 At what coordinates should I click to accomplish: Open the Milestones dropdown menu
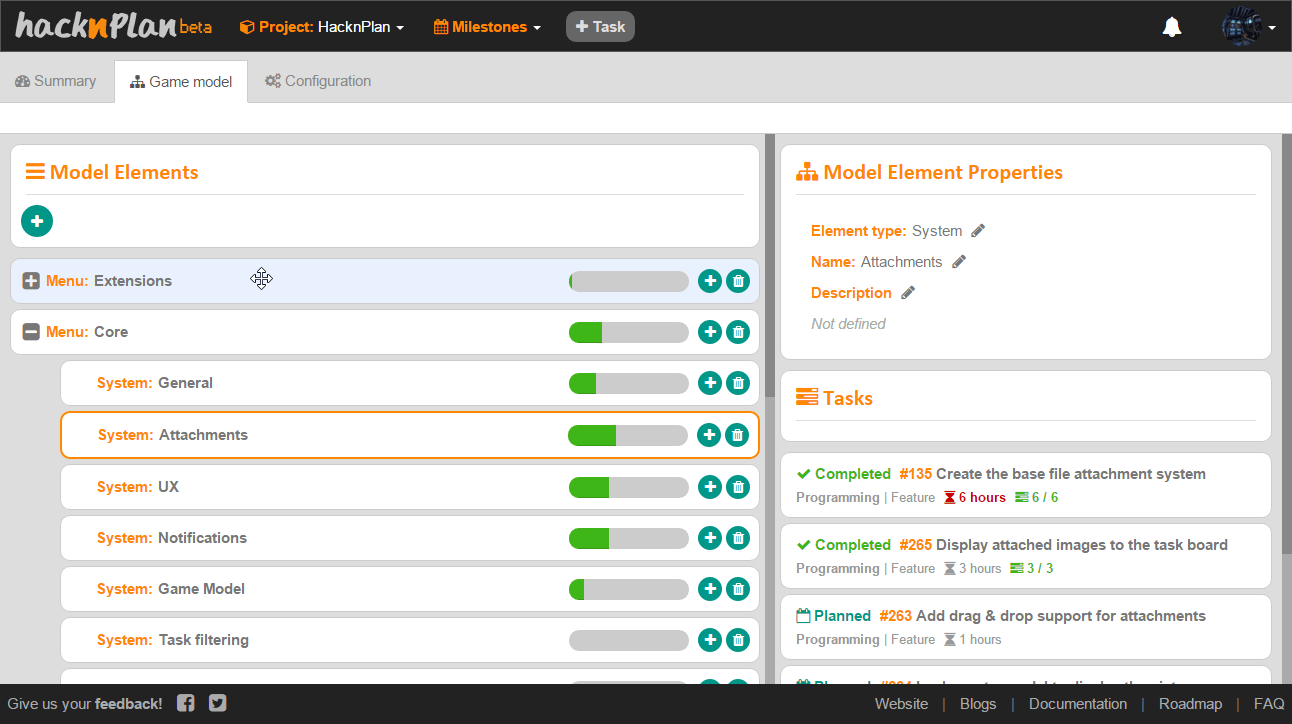487,27
